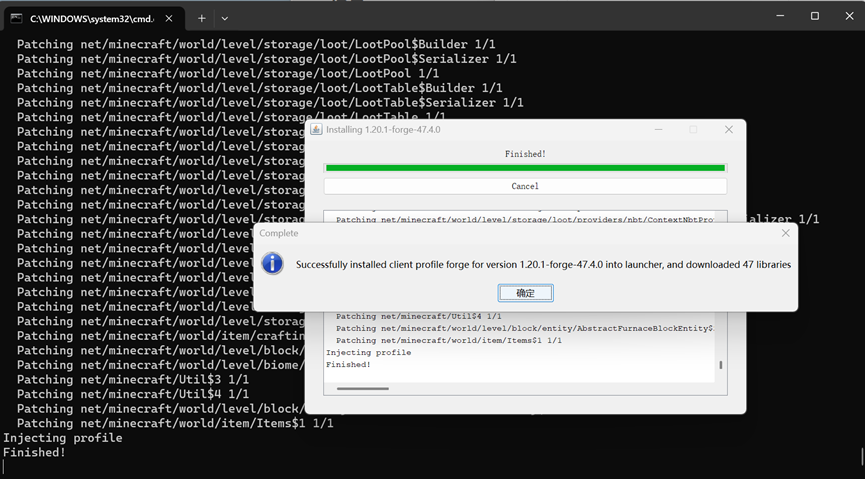Click 'Patching net/minecraft/world/item/Items$1 1/1' in installer log
Screen dimensions: 865x479
[x=448, y=340]
